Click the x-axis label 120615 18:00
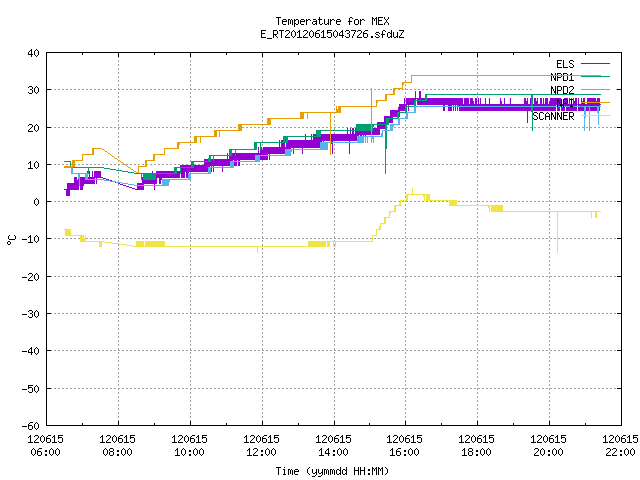 476,446
